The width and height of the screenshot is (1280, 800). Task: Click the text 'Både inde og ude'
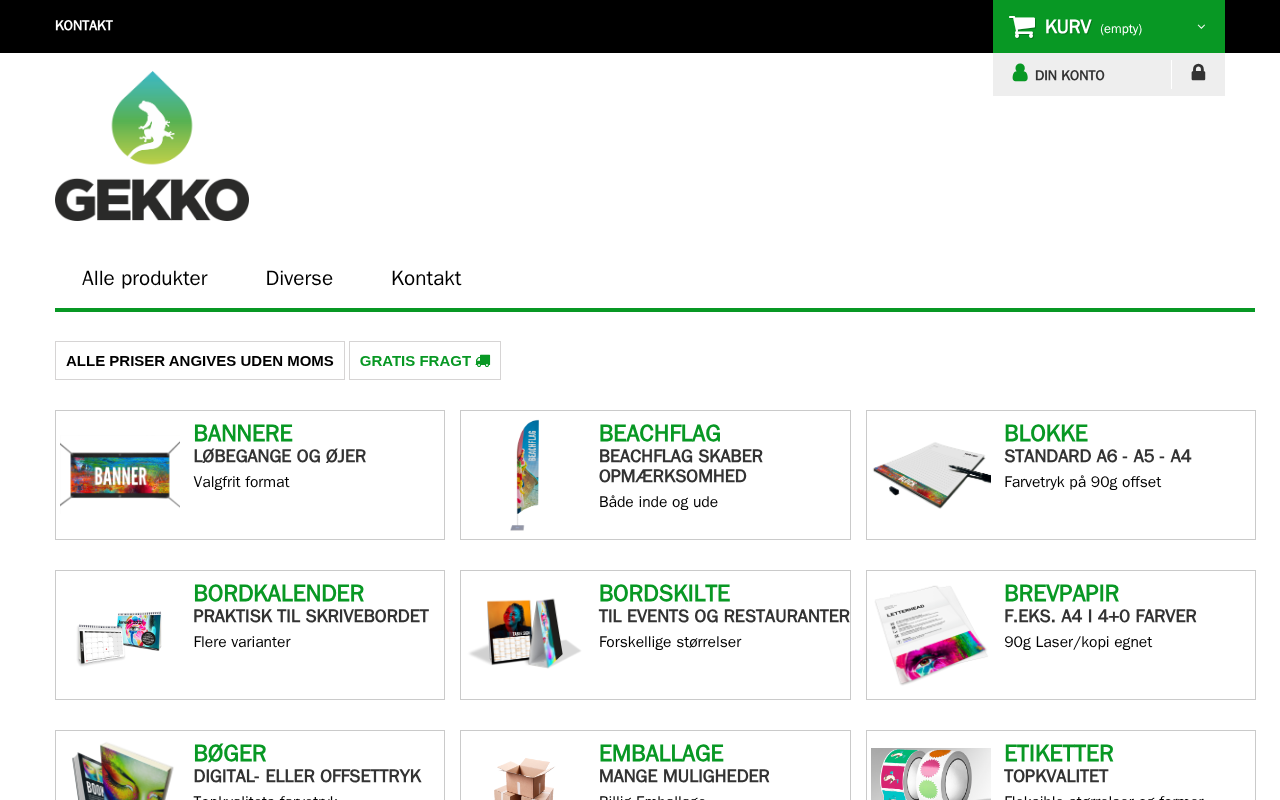tap(658, 502)
